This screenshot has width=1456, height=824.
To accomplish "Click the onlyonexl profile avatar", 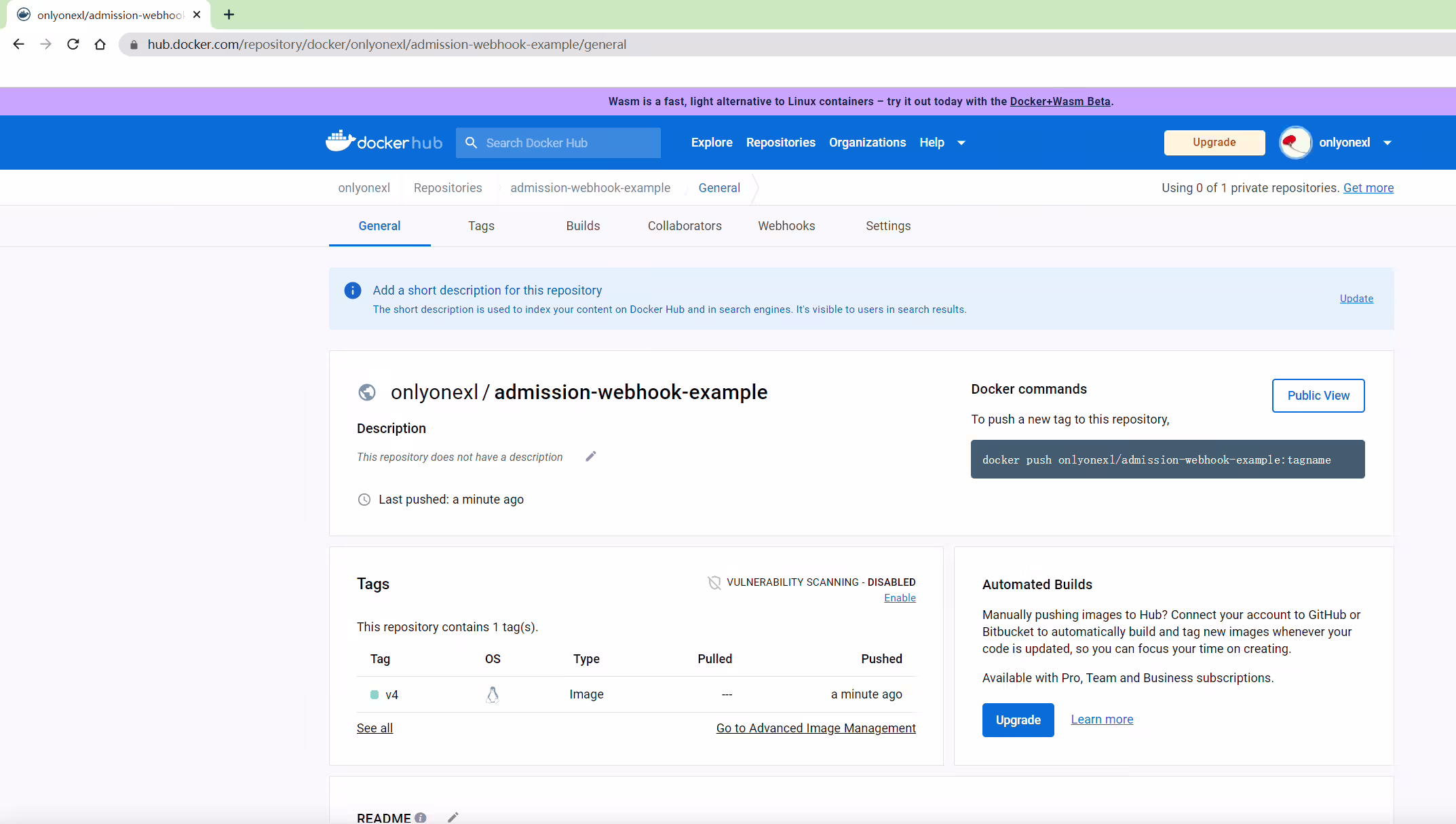I will click(x=1295, y=143).
